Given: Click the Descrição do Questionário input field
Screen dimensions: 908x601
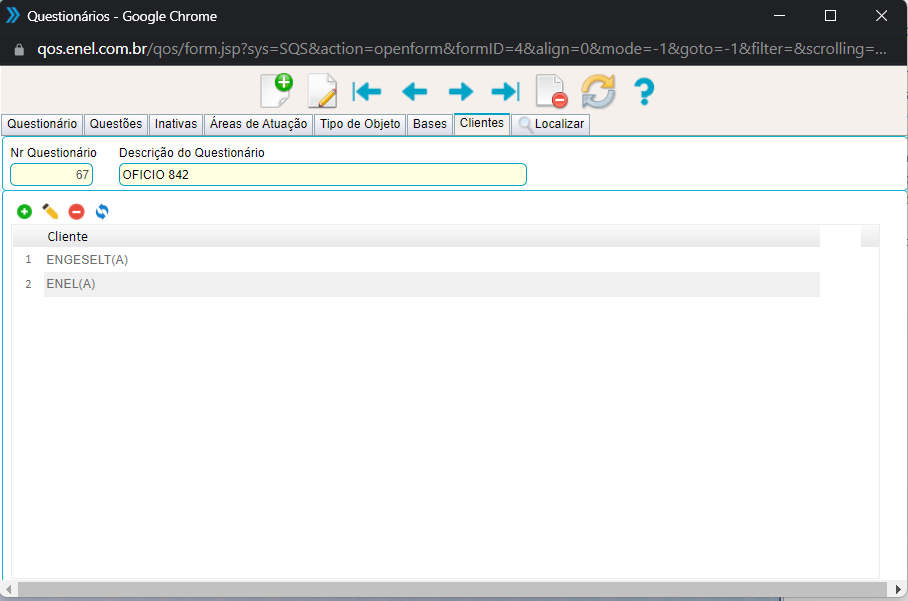Looking at the screenshot, I should point(322,175).
